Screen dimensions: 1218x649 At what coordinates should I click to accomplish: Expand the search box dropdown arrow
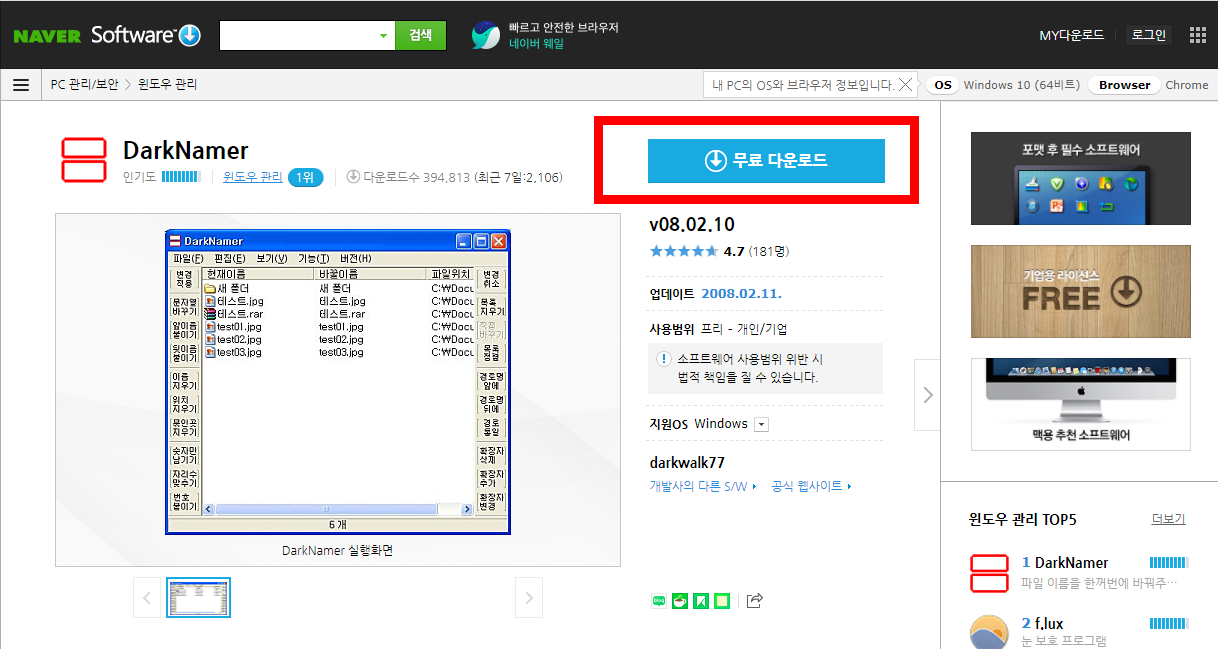pyautogui.click(x=383, y=36)
